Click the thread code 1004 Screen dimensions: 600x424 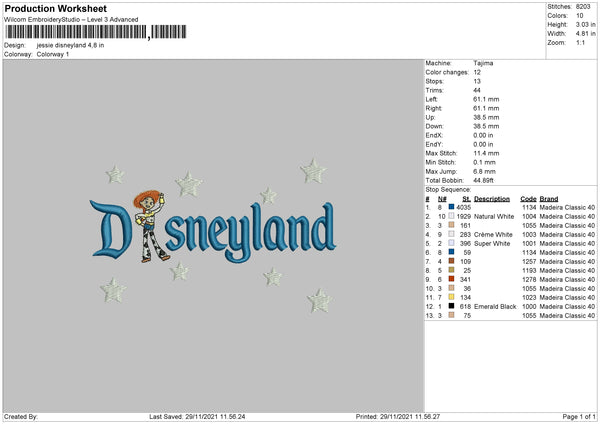tap(529, 217)
